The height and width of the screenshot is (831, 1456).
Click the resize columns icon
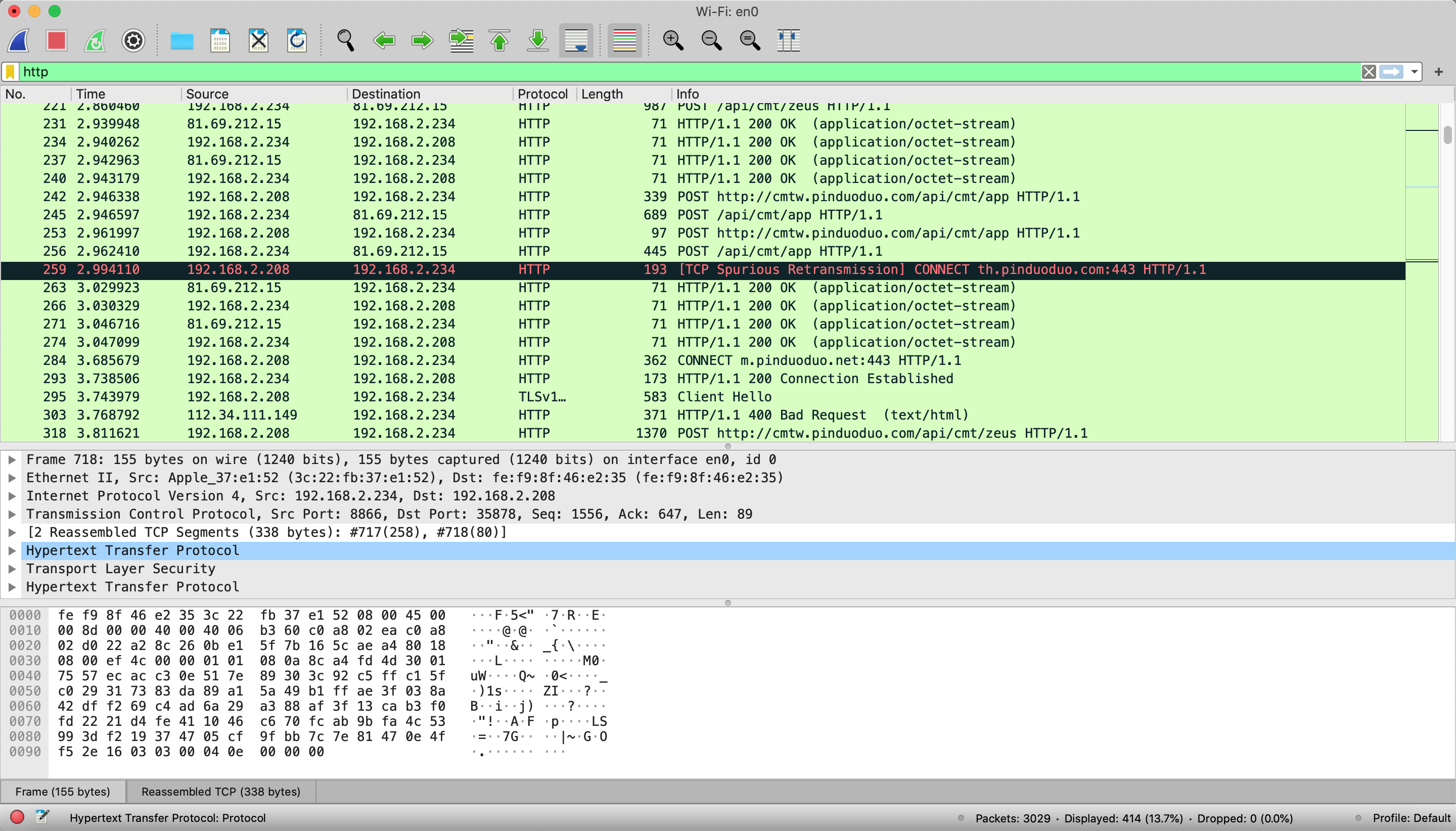(x=788, y=40)
